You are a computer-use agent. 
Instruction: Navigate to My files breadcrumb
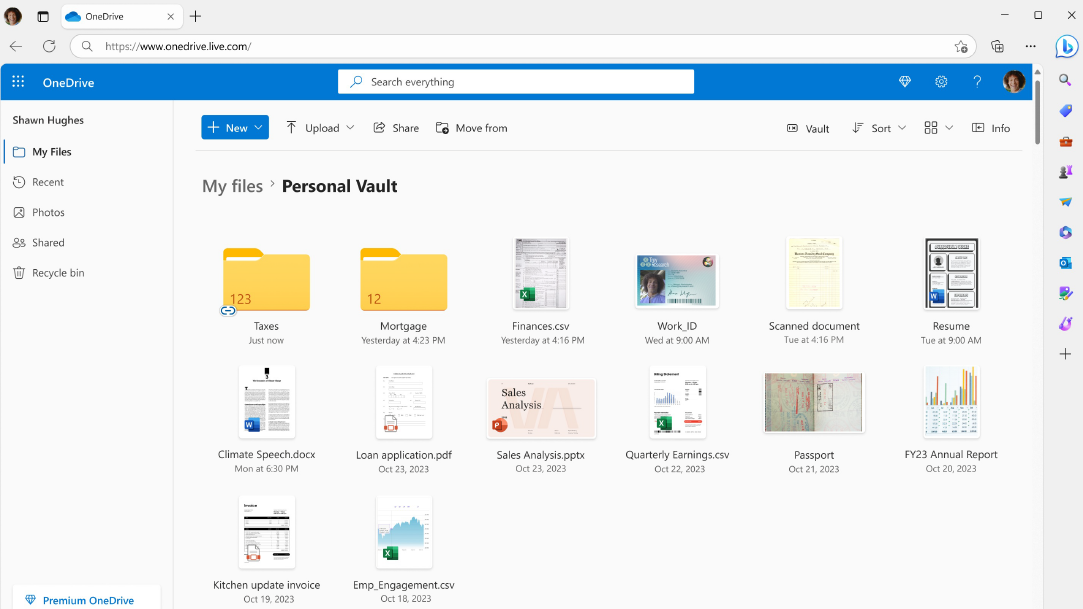pyautogui.click(x=232, y=186)
